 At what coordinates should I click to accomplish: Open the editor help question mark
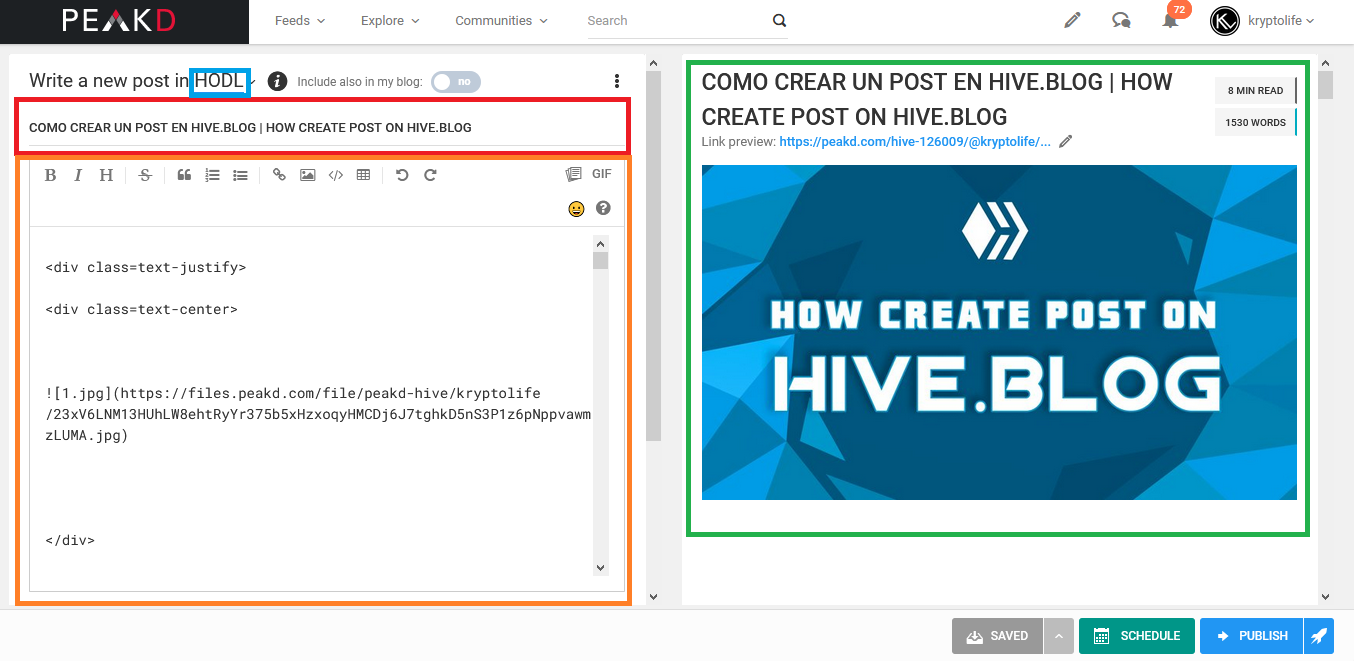(x=603, y=208)
